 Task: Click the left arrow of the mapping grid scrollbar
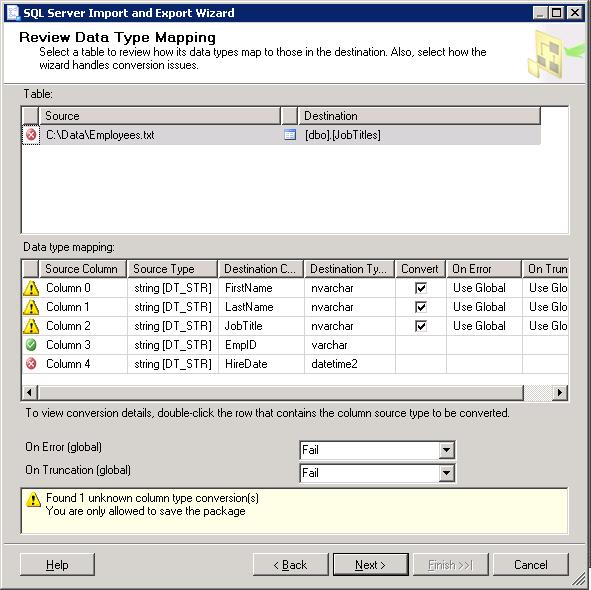pos(29,392)
